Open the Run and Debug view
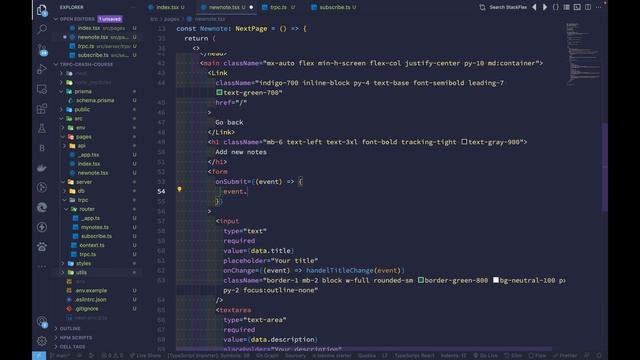This screenshot has width=640, height=360. 42,69
